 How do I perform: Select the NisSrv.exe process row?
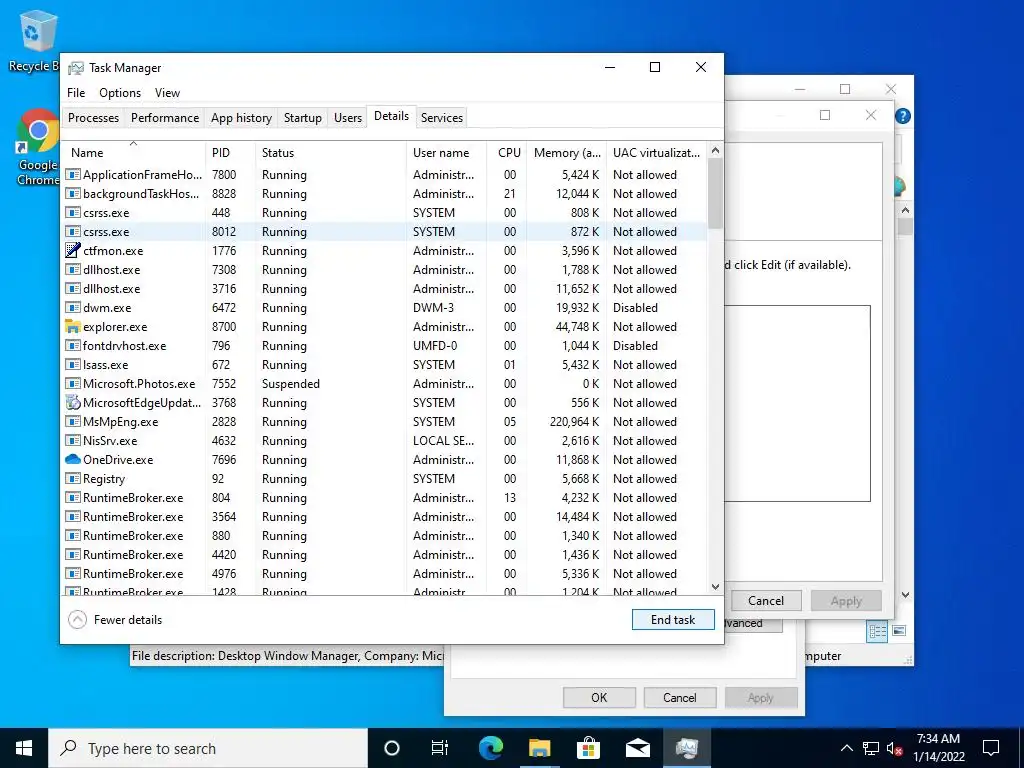click(385, 441)
